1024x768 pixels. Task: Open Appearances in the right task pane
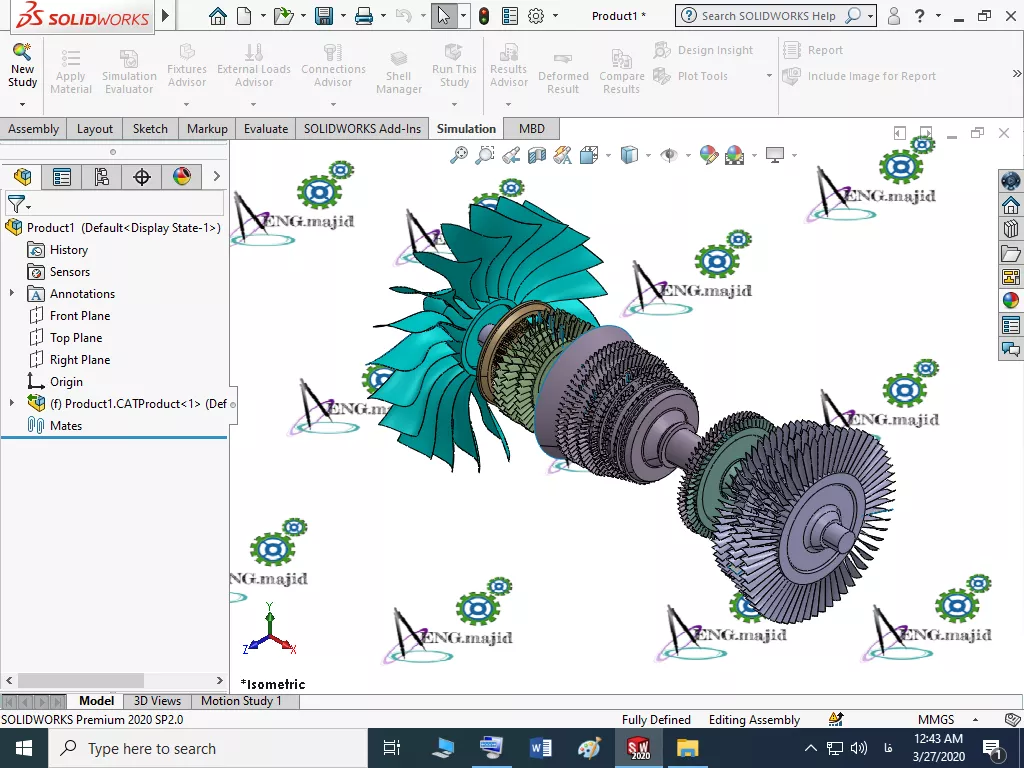click(x=1010, y=300)
